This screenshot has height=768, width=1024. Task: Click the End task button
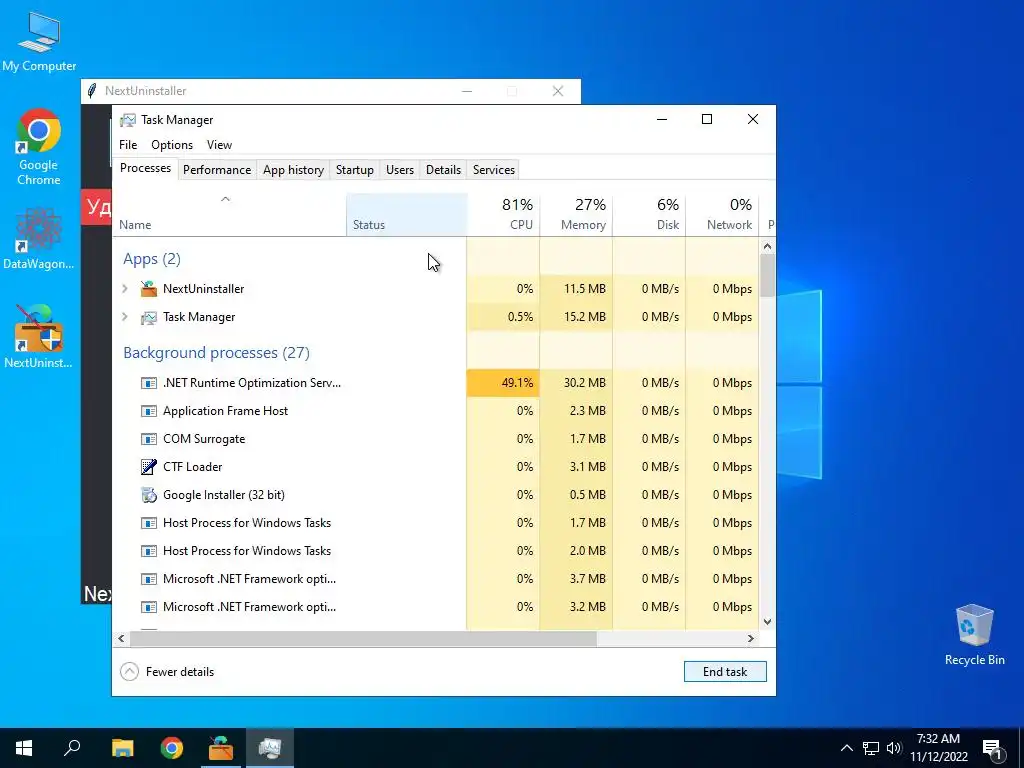click(725, 671)
